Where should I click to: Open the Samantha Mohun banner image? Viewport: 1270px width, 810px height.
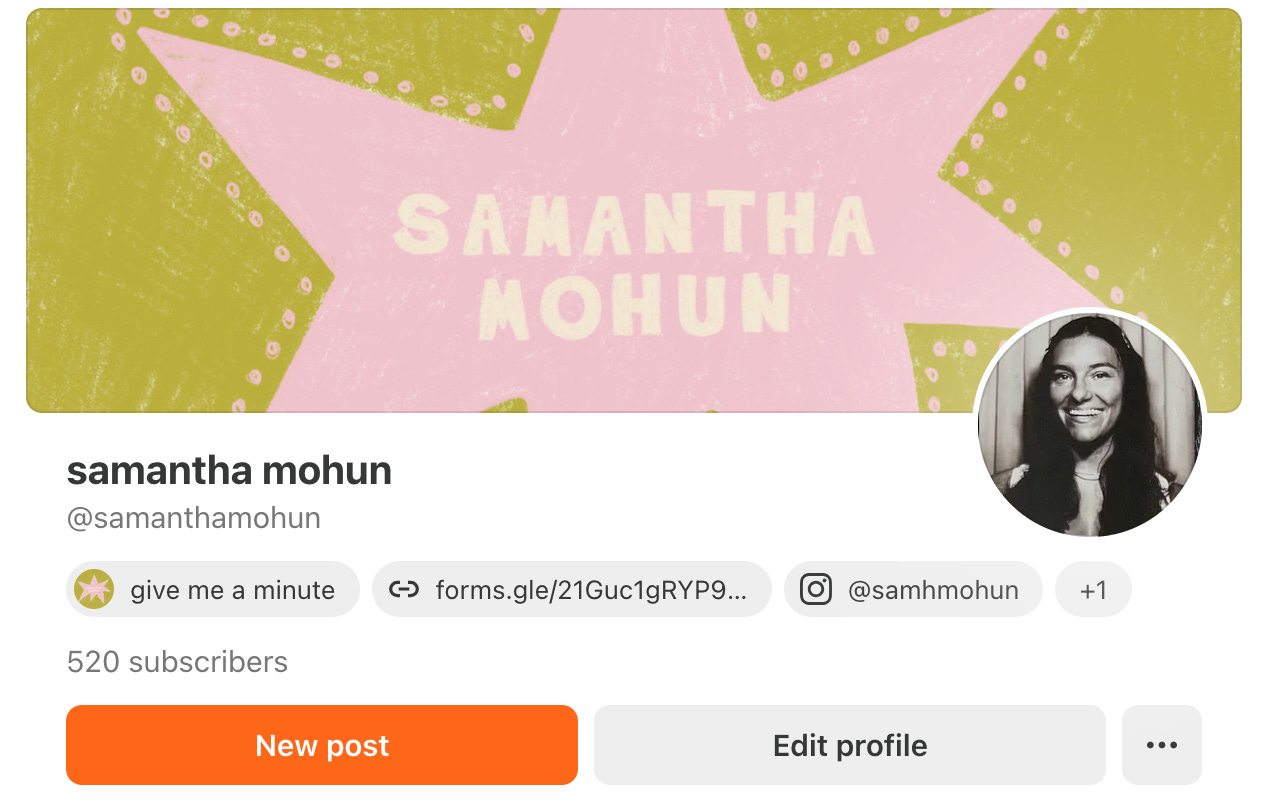click(x=634, y=210)
